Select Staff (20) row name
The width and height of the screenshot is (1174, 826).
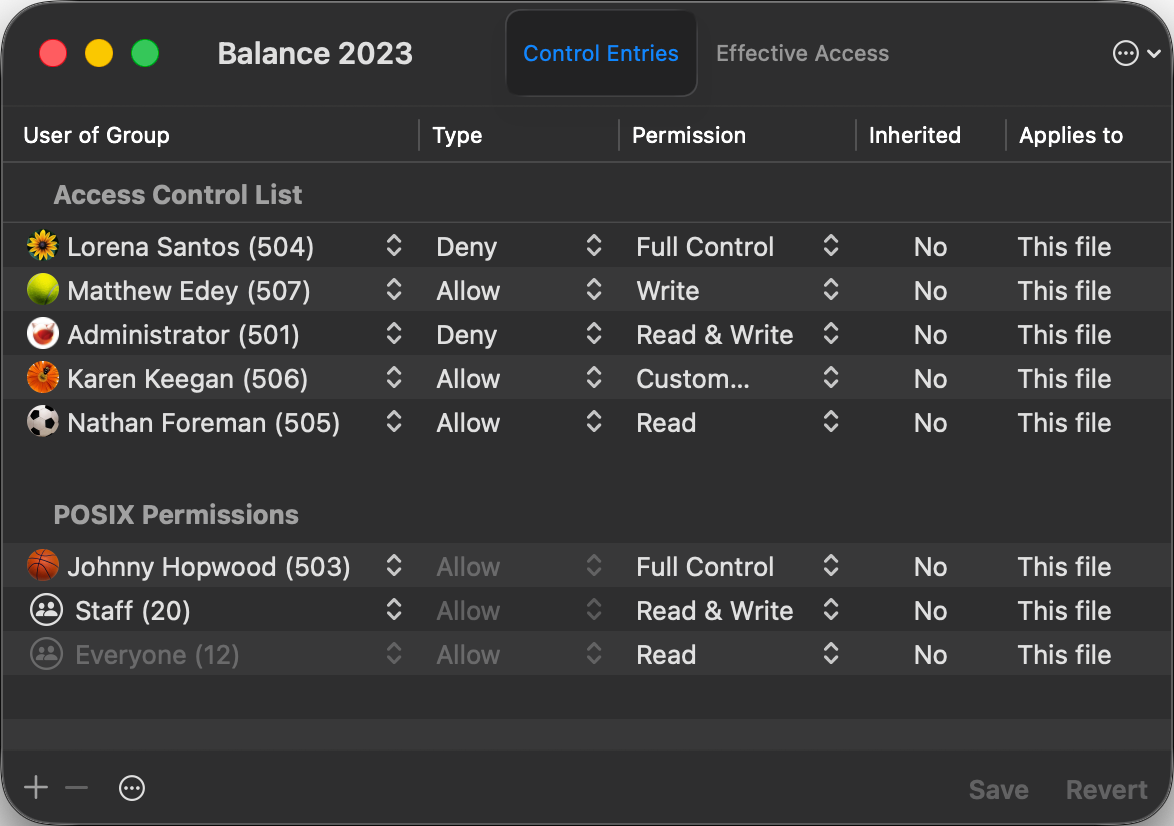pyautogui.click(x=133, y=610)
